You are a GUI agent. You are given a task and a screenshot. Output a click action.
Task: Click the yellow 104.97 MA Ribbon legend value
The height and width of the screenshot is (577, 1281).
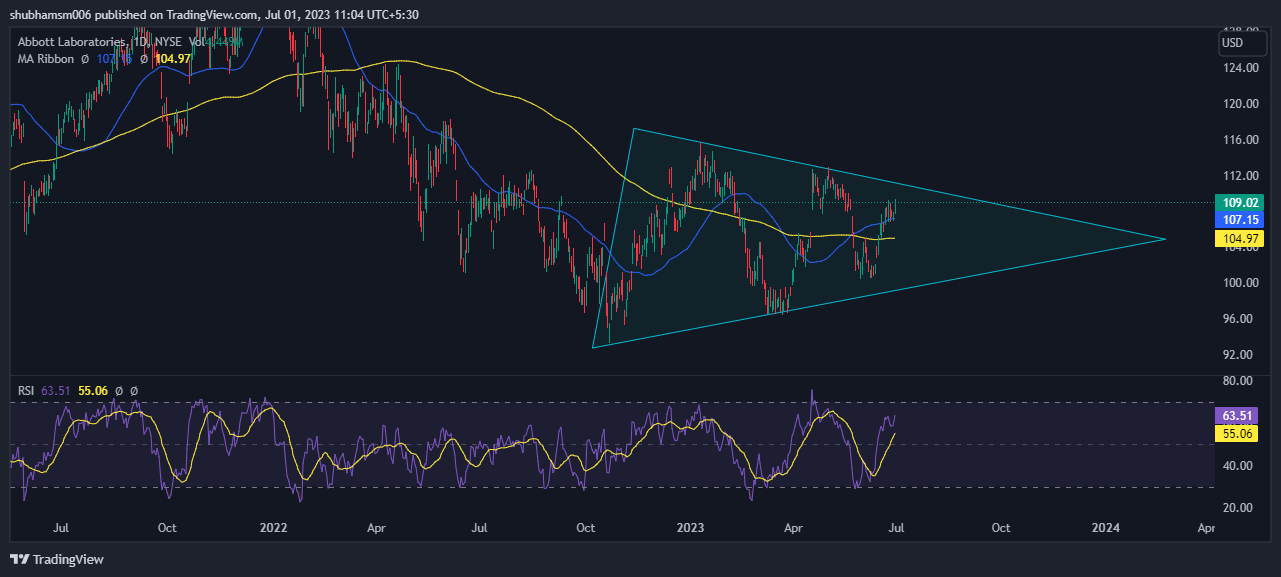[172, 59]
